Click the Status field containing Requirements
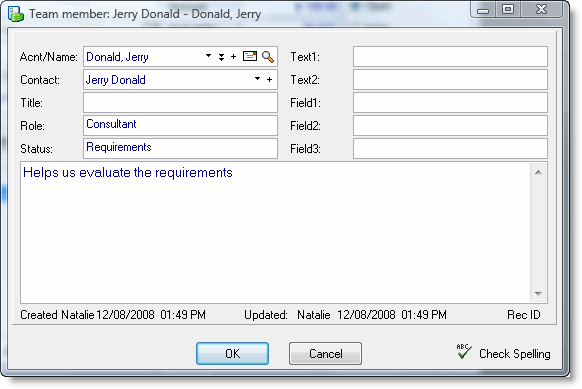582x389 pixels. [180, 148]
